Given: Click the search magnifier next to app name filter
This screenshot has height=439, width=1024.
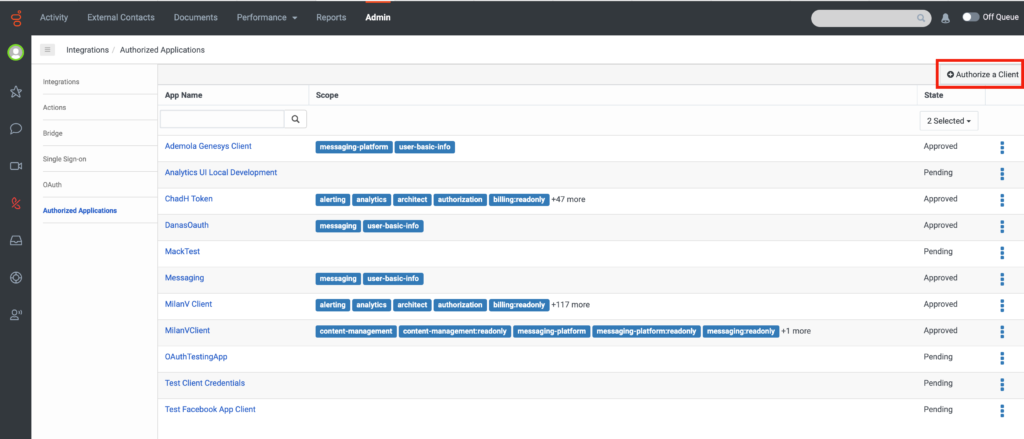Looking at the screenshot, I should (x=295, y=119).
